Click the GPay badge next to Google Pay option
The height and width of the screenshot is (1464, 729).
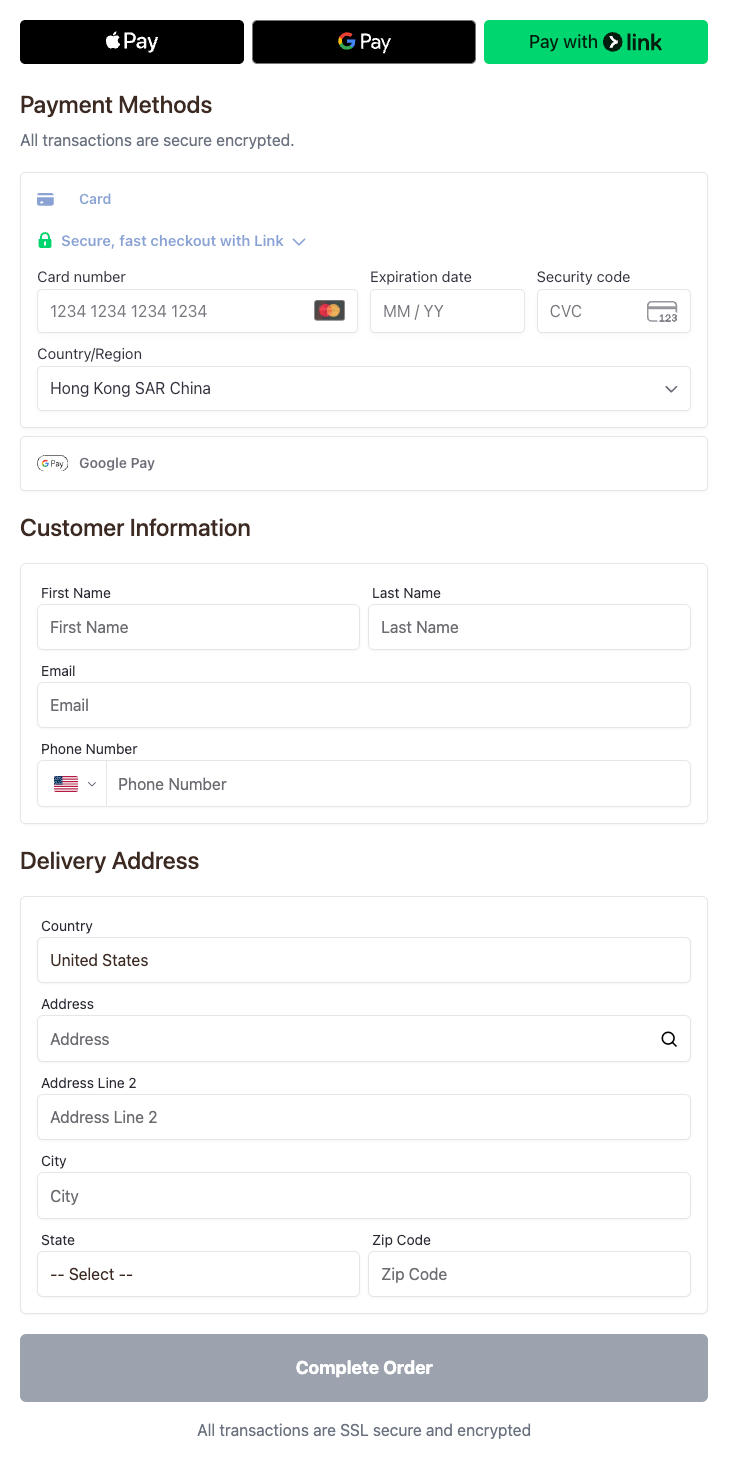point(52,463)
